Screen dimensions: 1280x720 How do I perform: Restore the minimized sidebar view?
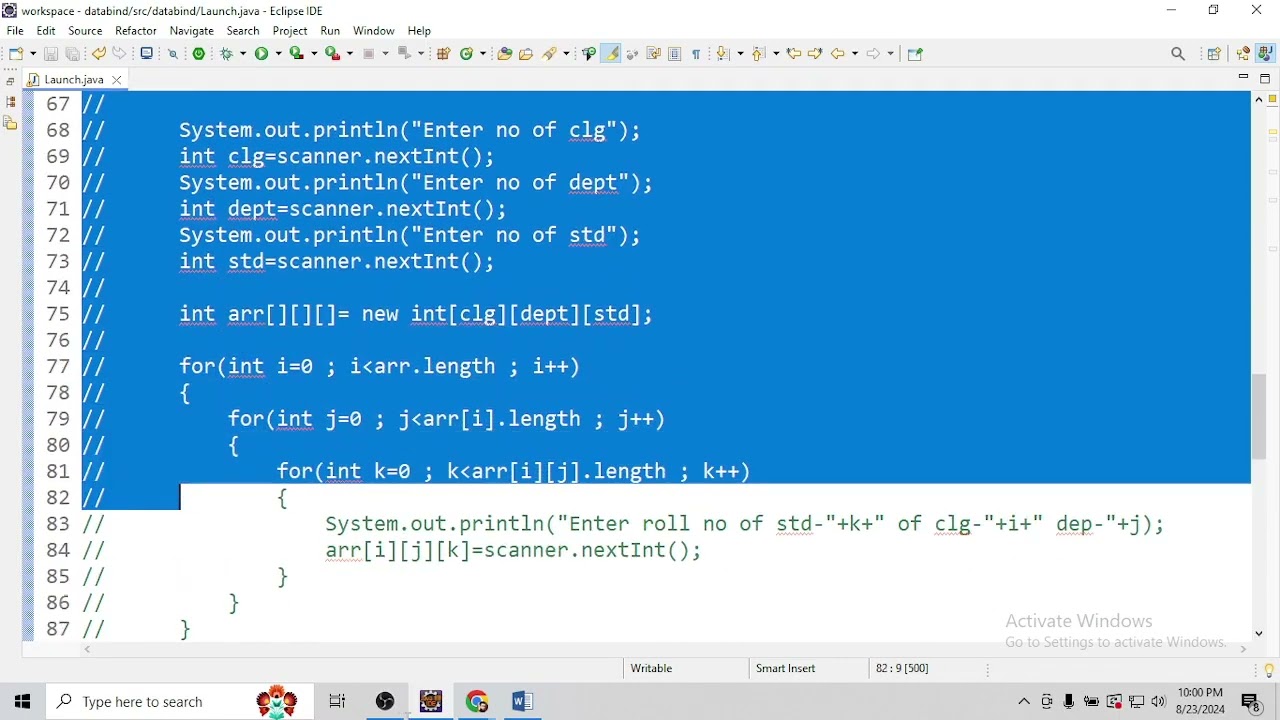10,81
